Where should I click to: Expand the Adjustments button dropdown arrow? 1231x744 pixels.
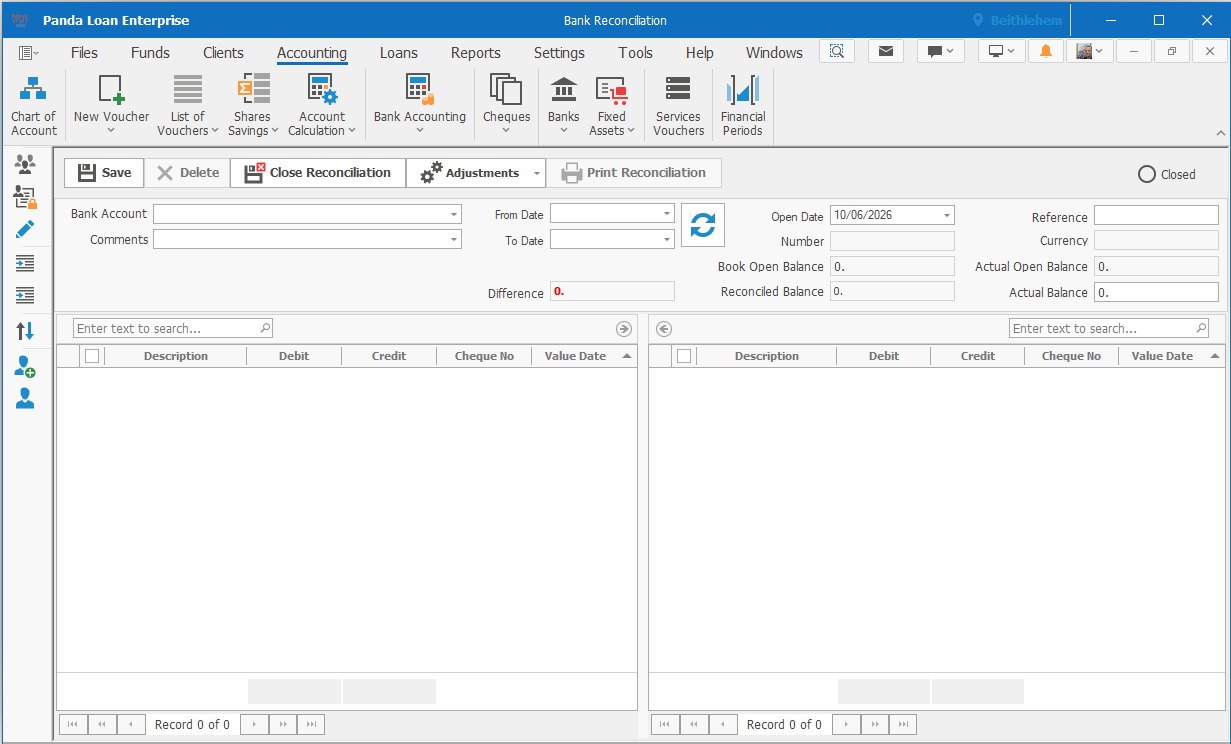(537, 173)
